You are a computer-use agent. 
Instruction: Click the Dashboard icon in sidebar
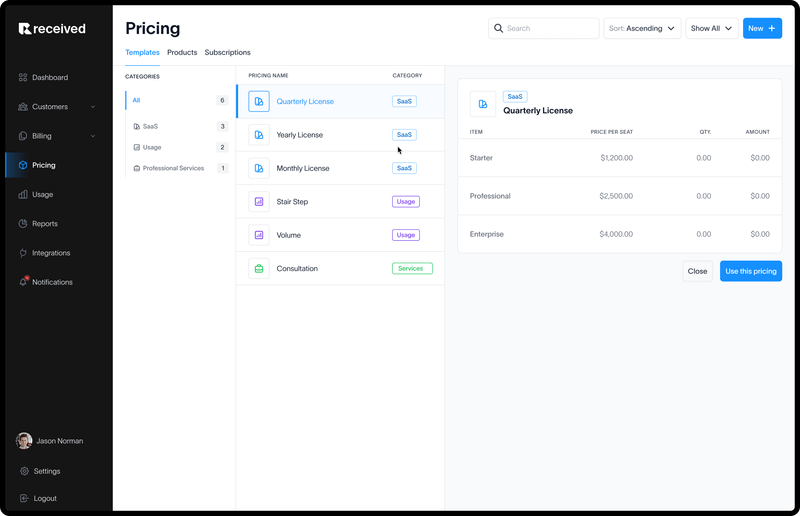(23, 77)
